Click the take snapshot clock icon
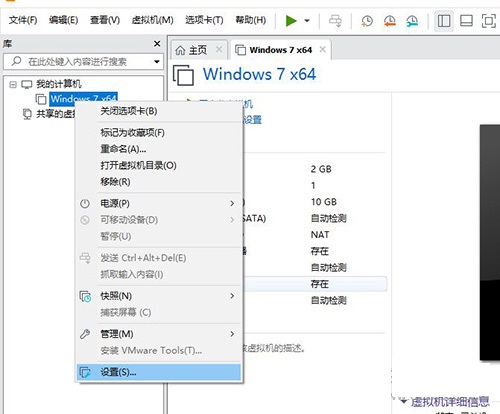The image size is (500, 414). [x=367, y=21]
